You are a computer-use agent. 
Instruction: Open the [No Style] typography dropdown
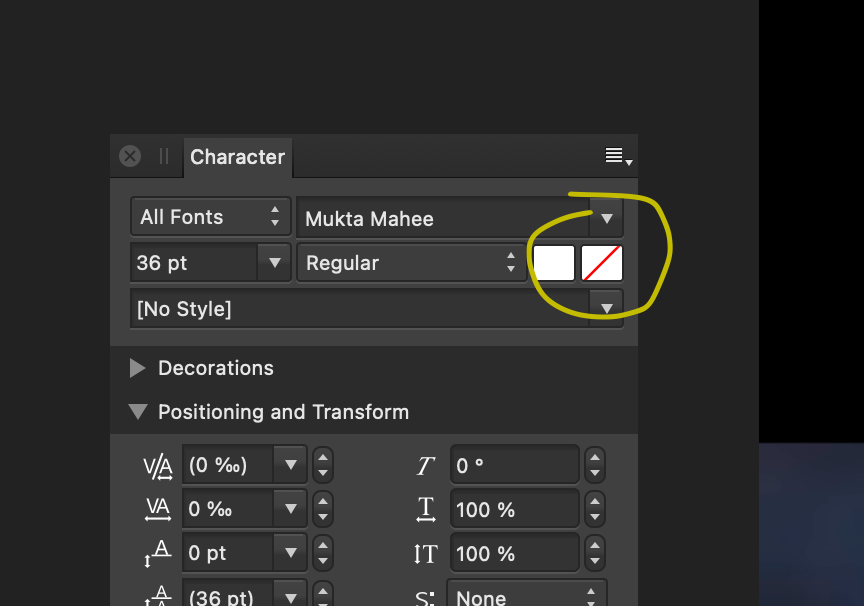[x=607, y=308]
